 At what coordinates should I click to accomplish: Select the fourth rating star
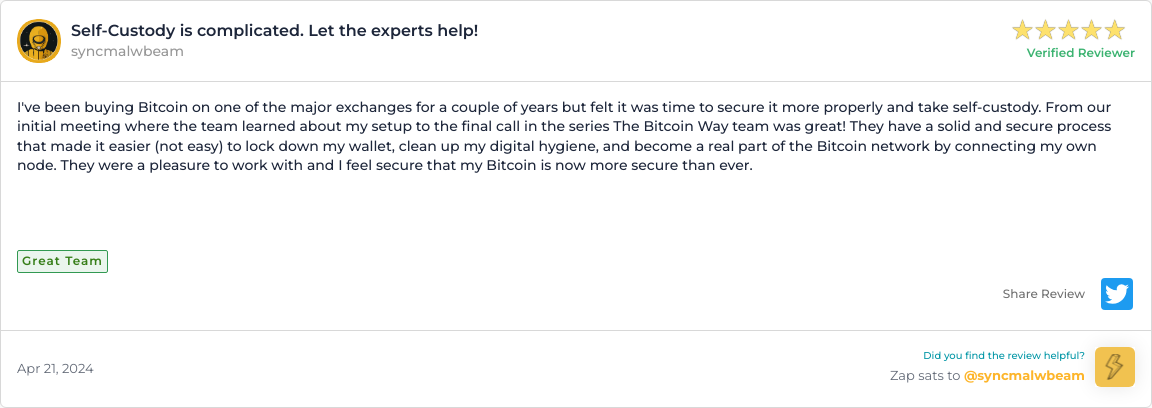[x=1092, y=30]
